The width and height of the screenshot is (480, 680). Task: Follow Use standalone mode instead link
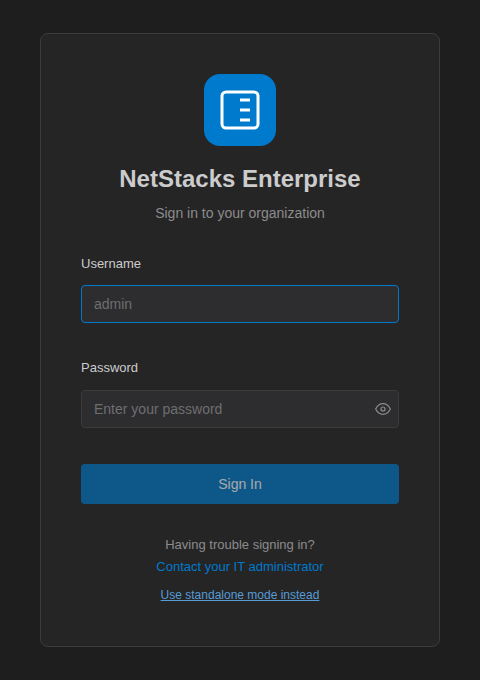coord(240,595)
